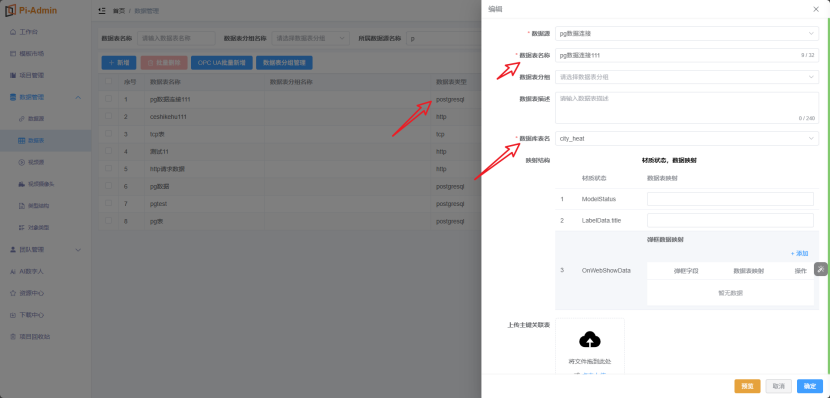Open 类型结构 file icon in sidebar
Screen dimensions: 830x398
[x=22, y=205]
